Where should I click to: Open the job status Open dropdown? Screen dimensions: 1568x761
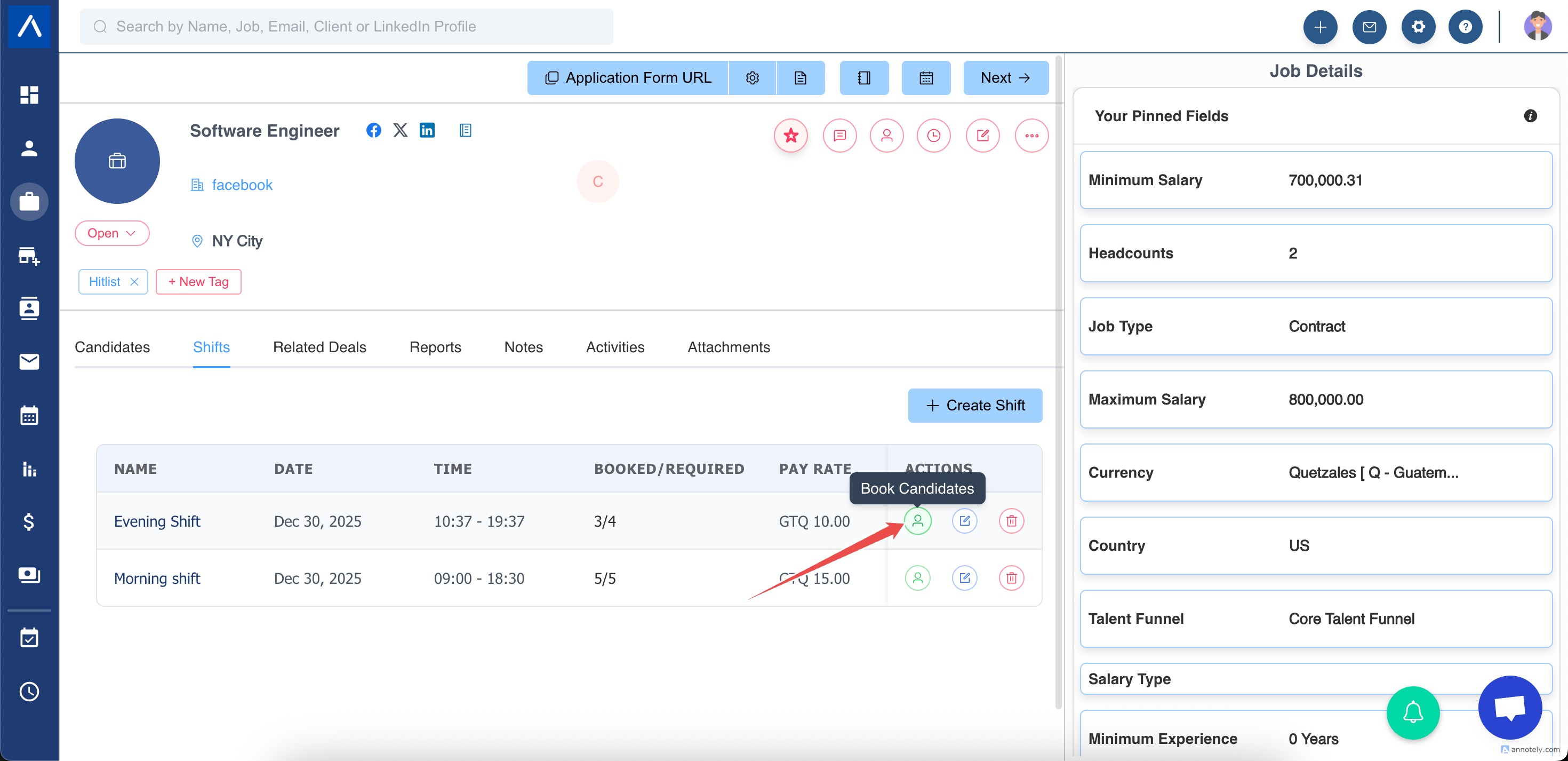click(x=111, y=233)
